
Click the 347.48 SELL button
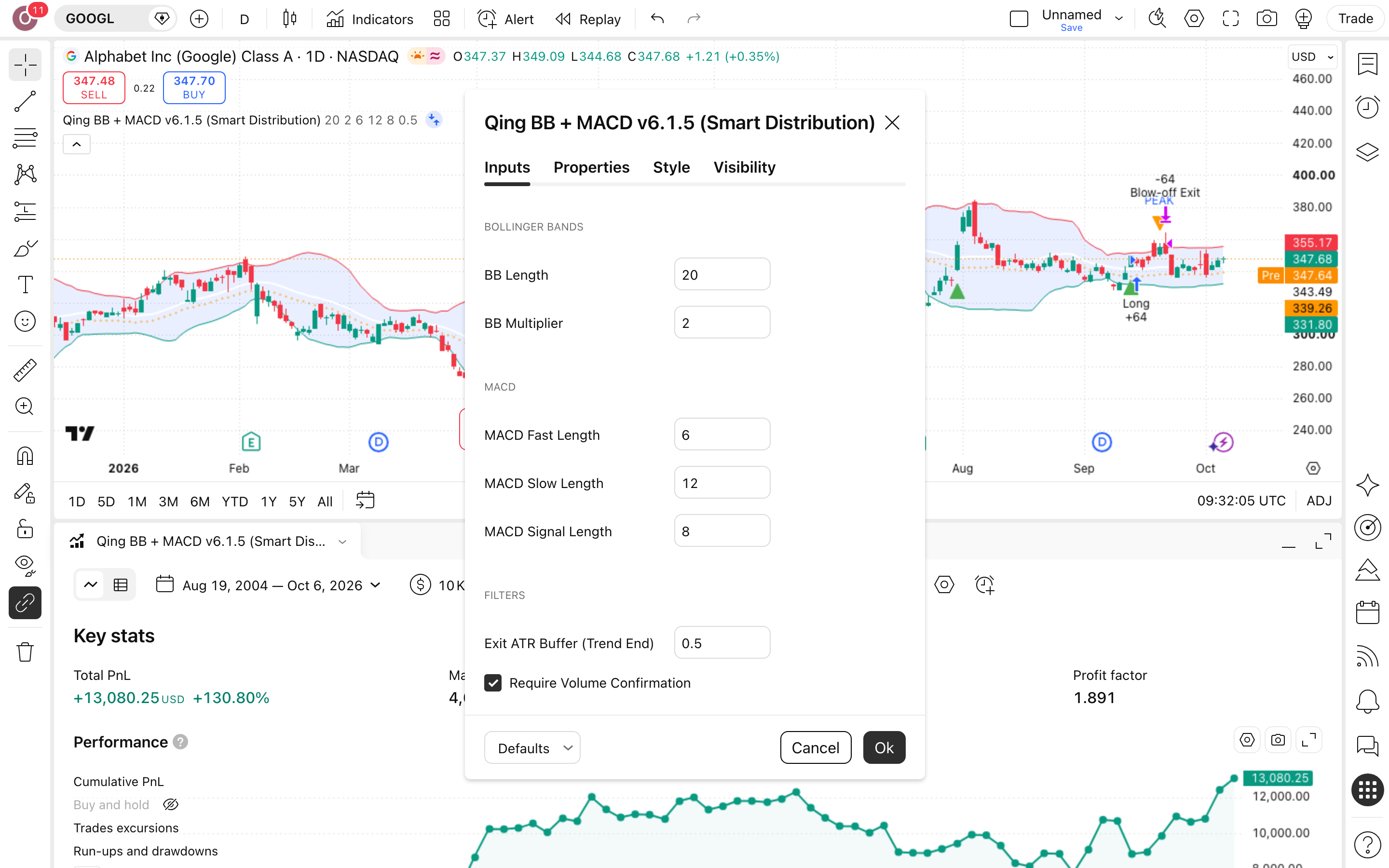(94, 87)
